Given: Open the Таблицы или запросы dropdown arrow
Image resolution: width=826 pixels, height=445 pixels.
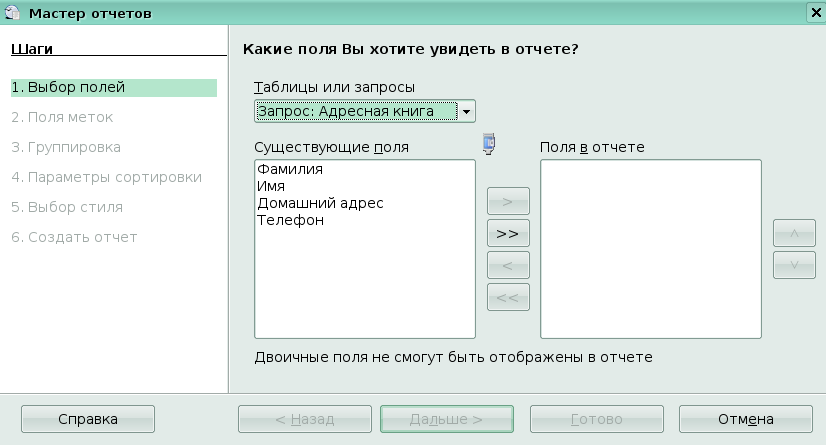Looking at the screenshot, I should click(467, 111).
